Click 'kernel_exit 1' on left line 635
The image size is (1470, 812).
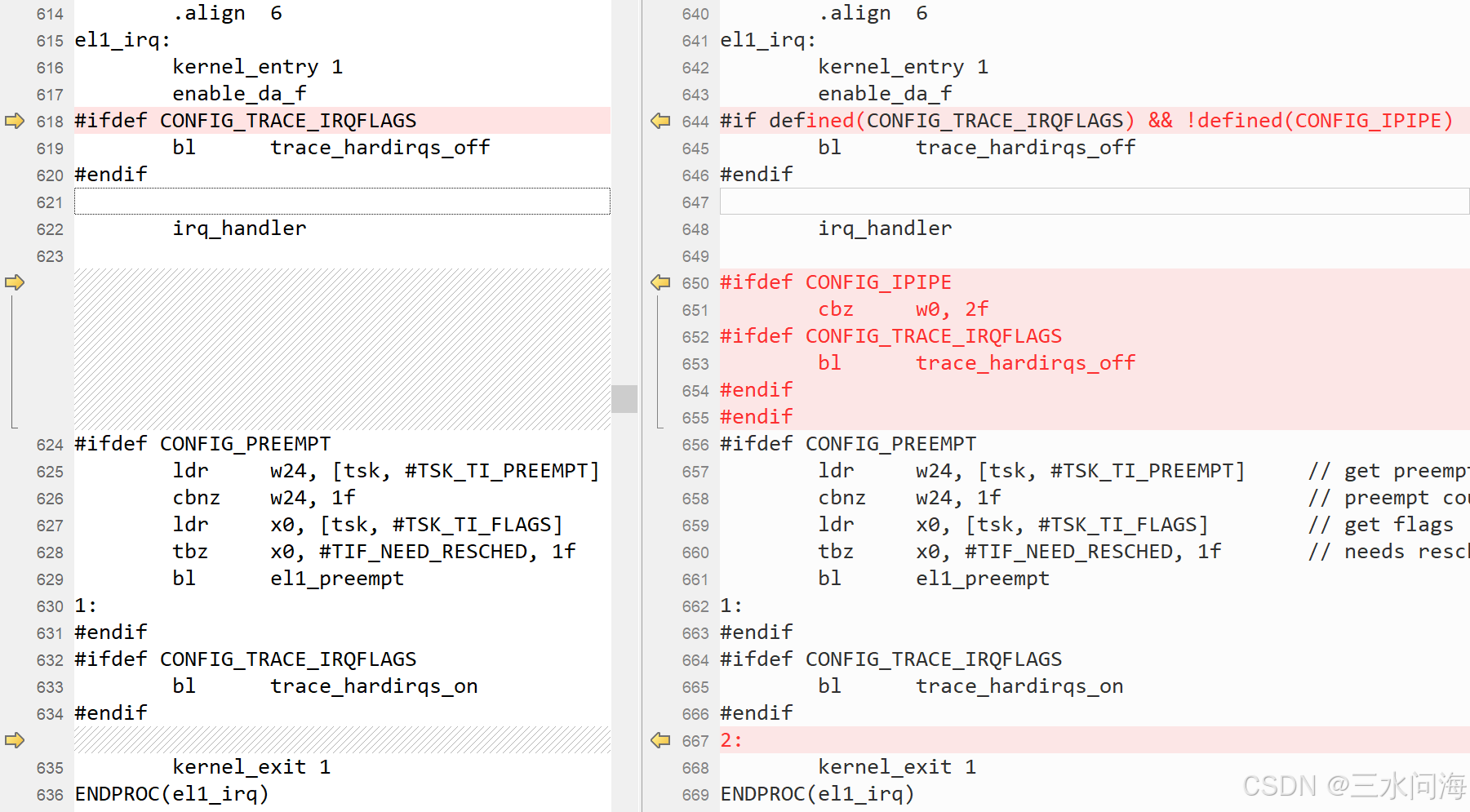(252, 767)
